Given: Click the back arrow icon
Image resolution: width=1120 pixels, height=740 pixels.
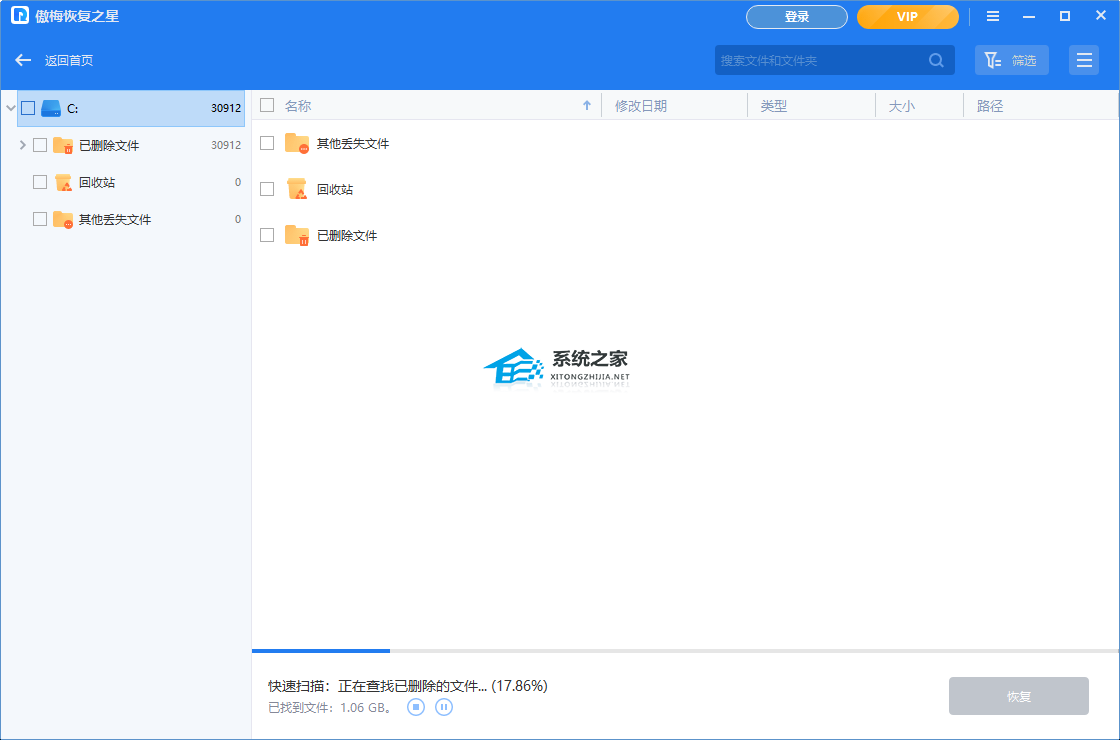Looking at the screenshot, I should 23,61.
